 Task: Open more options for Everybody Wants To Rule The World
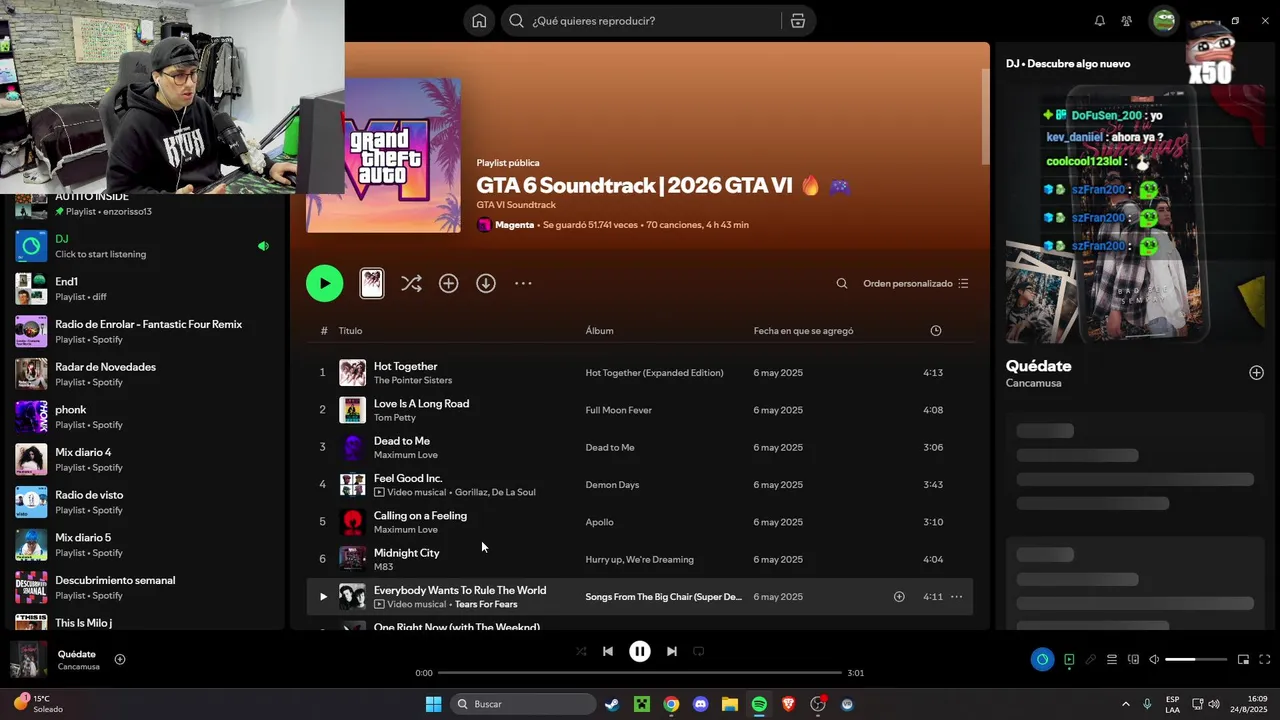[x=956, y=597]
